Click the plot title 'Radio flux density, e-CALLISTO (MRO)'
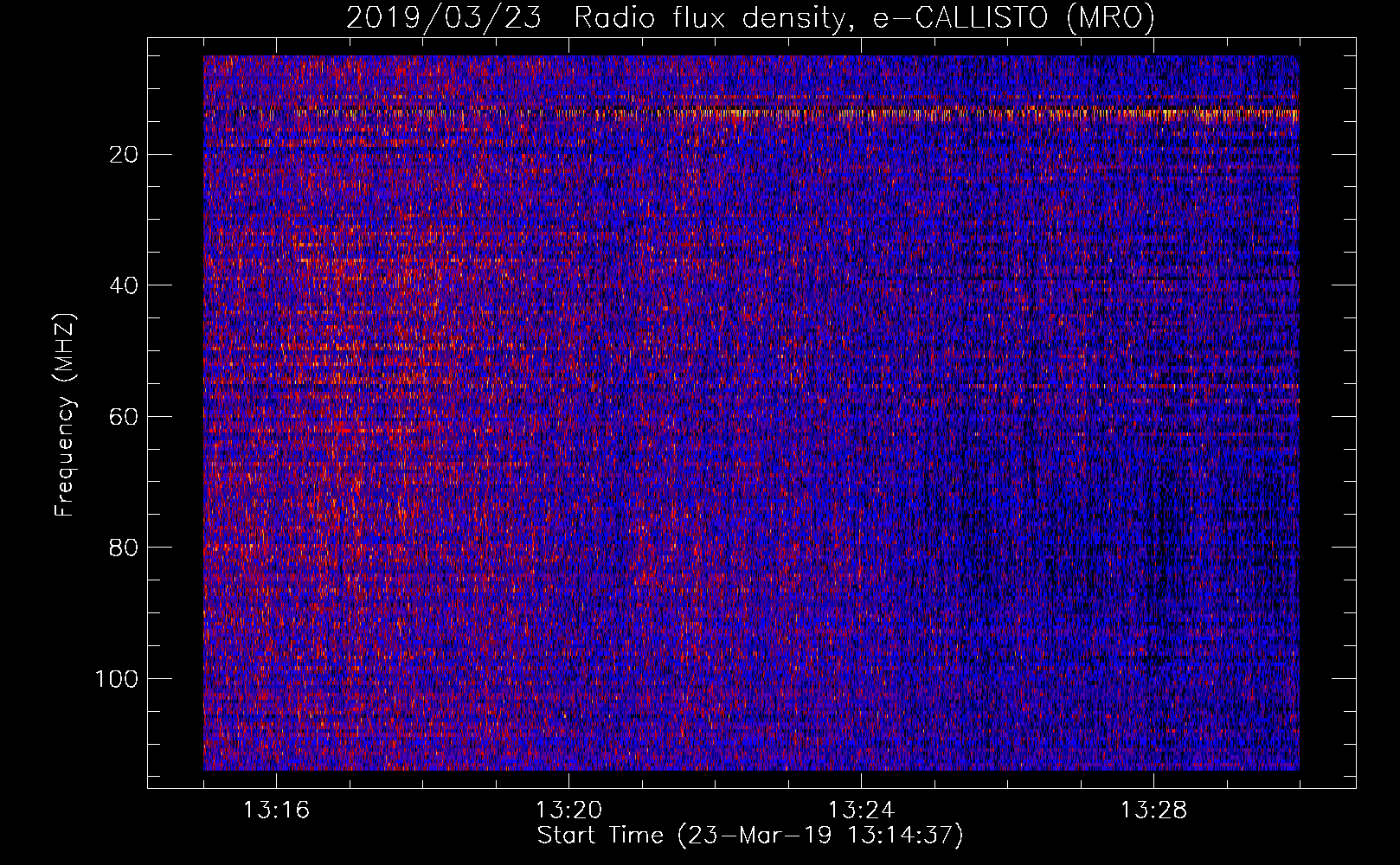The height and width of the screenshot is (865, 1400). click(864, 17)
